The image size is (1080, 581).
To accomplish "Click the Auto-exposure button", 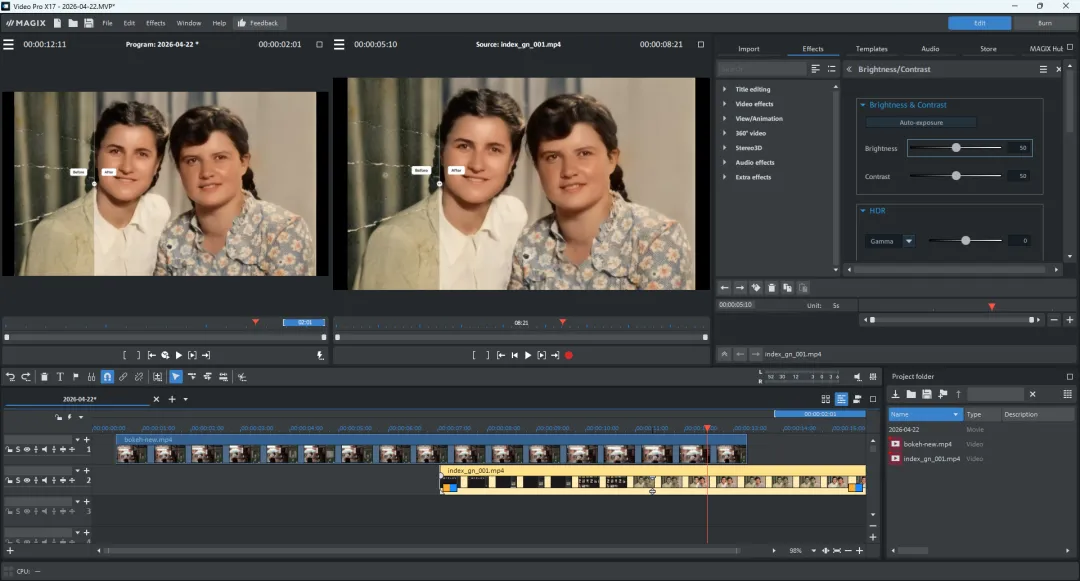I will [x=920, y=123].
